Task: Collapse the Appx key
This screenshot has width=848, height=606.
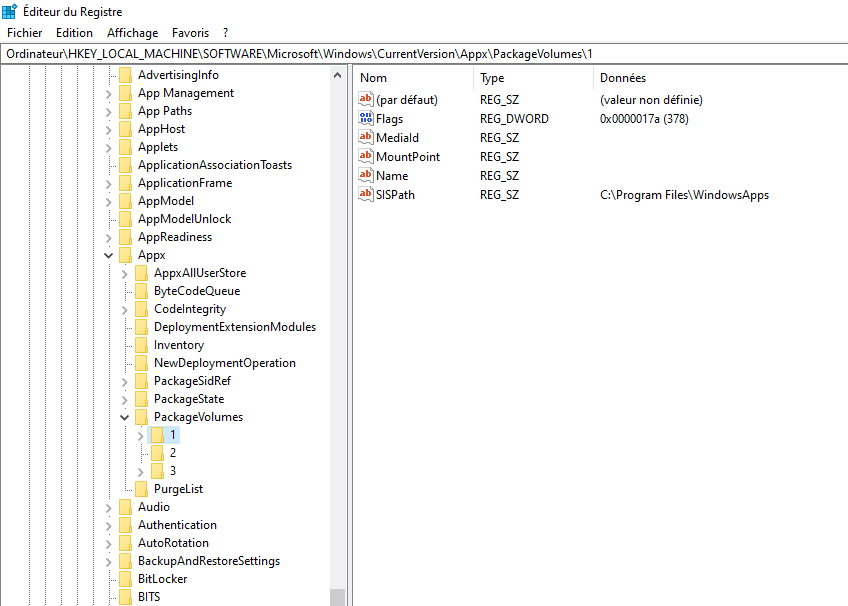Action: point(109,255)
